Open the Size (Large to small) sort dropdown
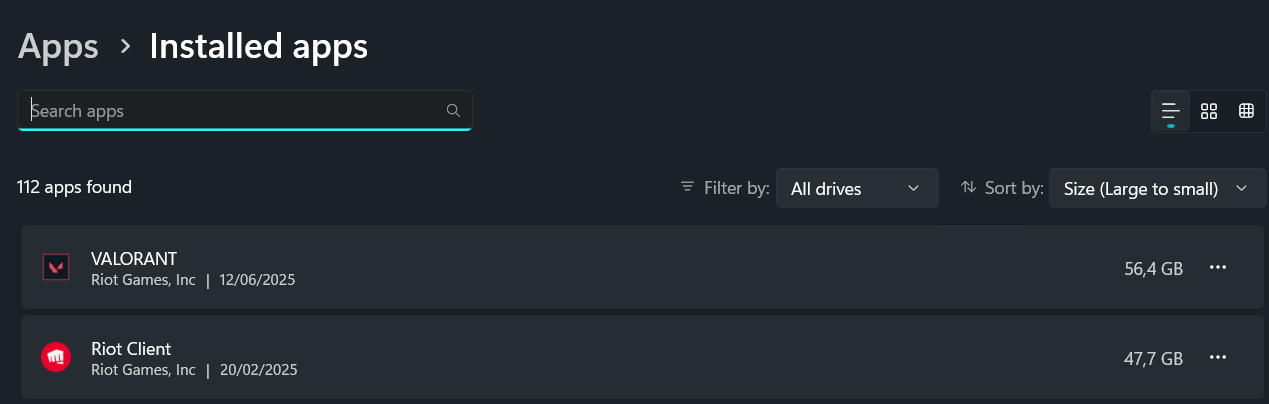The width and height of the screenshot is (1269, 404). tap(1156, 188)
